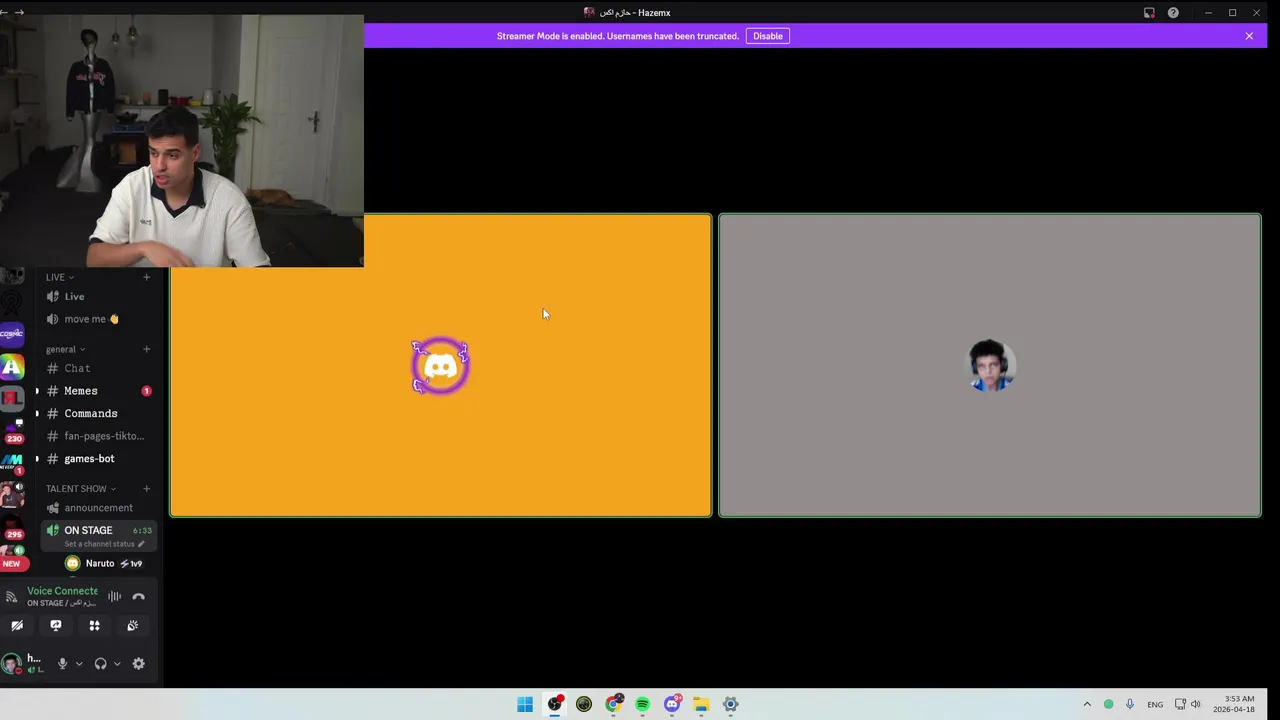The width and height of the screenshot is (1280, 720).
Task: Open the Commands channel
Action: click(98, 413)
